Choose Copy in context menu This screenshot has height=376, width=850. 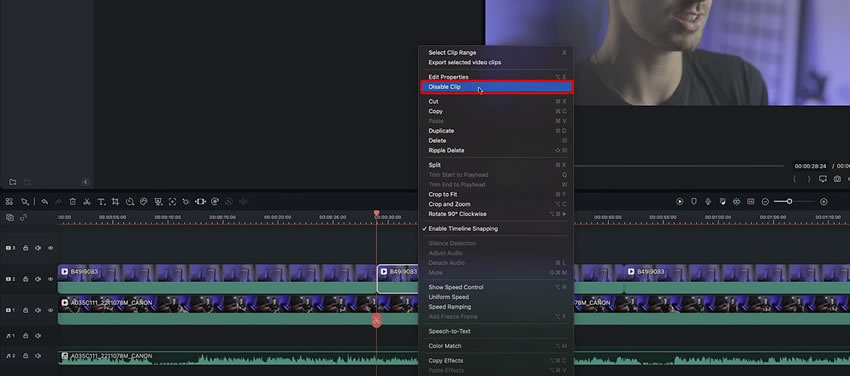pos(496,111)
